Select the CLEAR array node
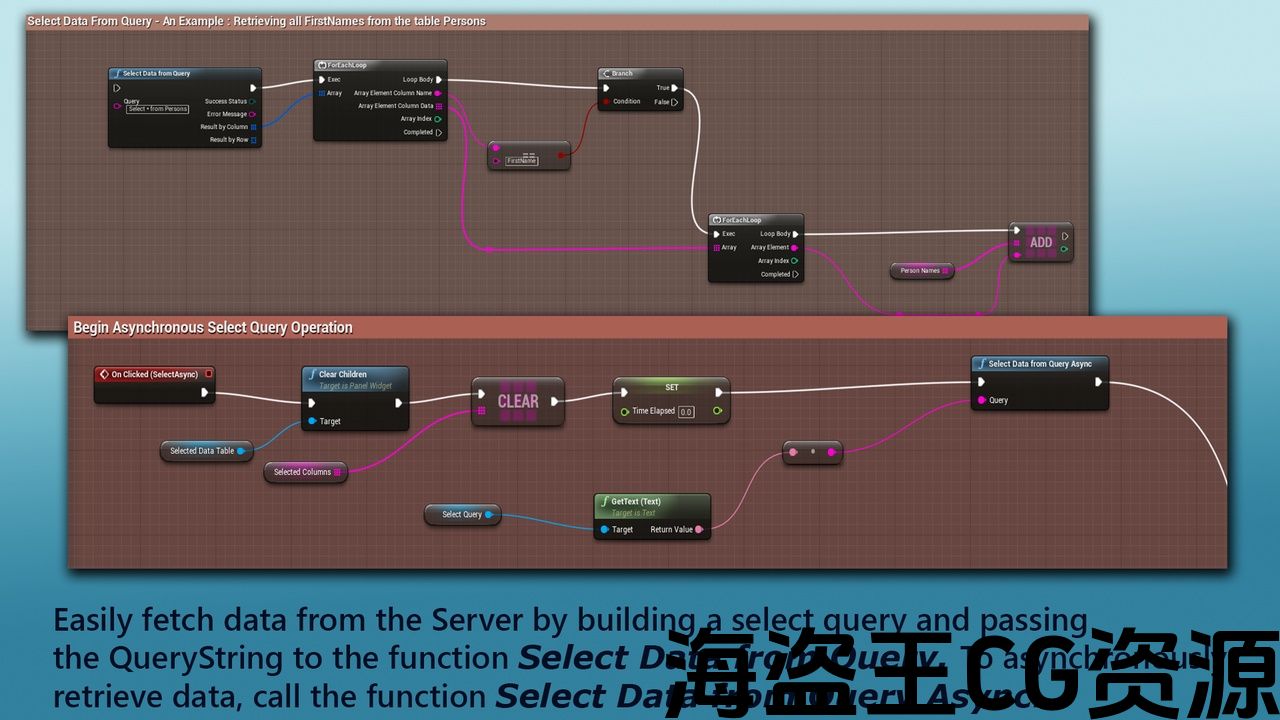 pos(518,401)
